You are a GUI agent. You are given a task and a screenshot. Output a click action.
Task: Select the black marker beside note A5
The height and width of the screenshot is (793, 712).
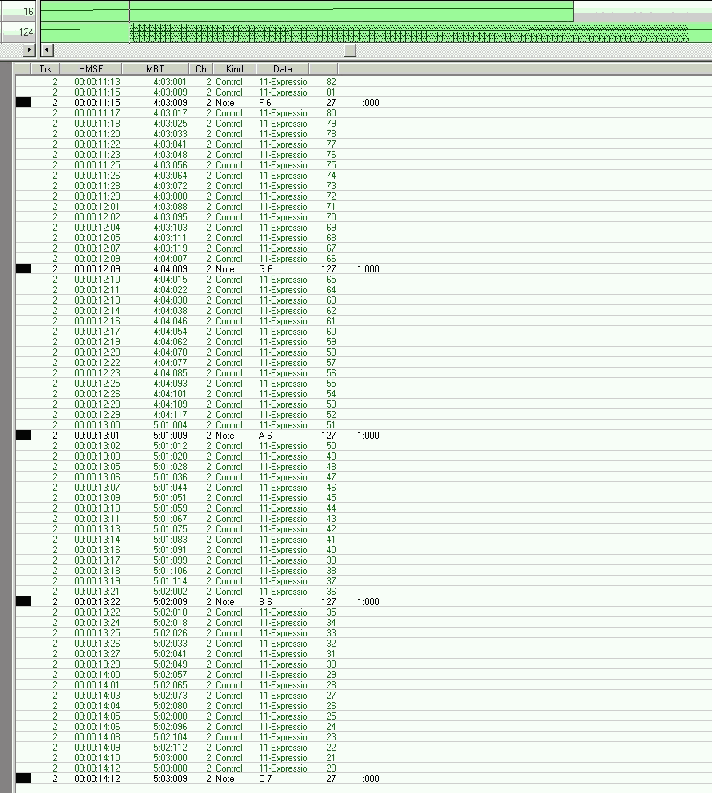(x=23, y=435)
